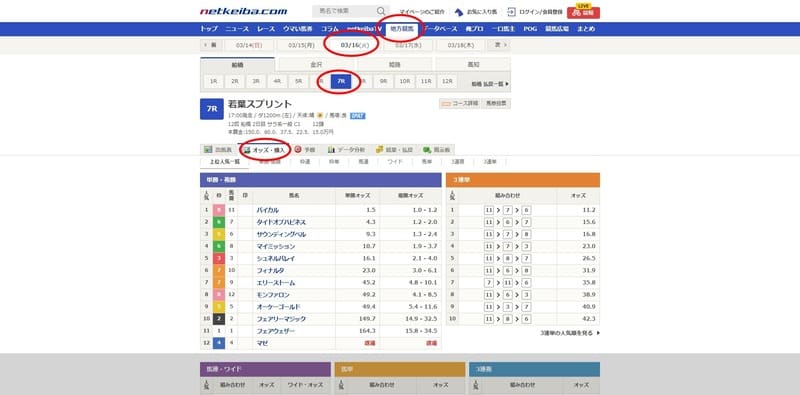Select the 03/15(月) date tab
Viewport: 800px width, 395px height.
[x=301, y=45]
